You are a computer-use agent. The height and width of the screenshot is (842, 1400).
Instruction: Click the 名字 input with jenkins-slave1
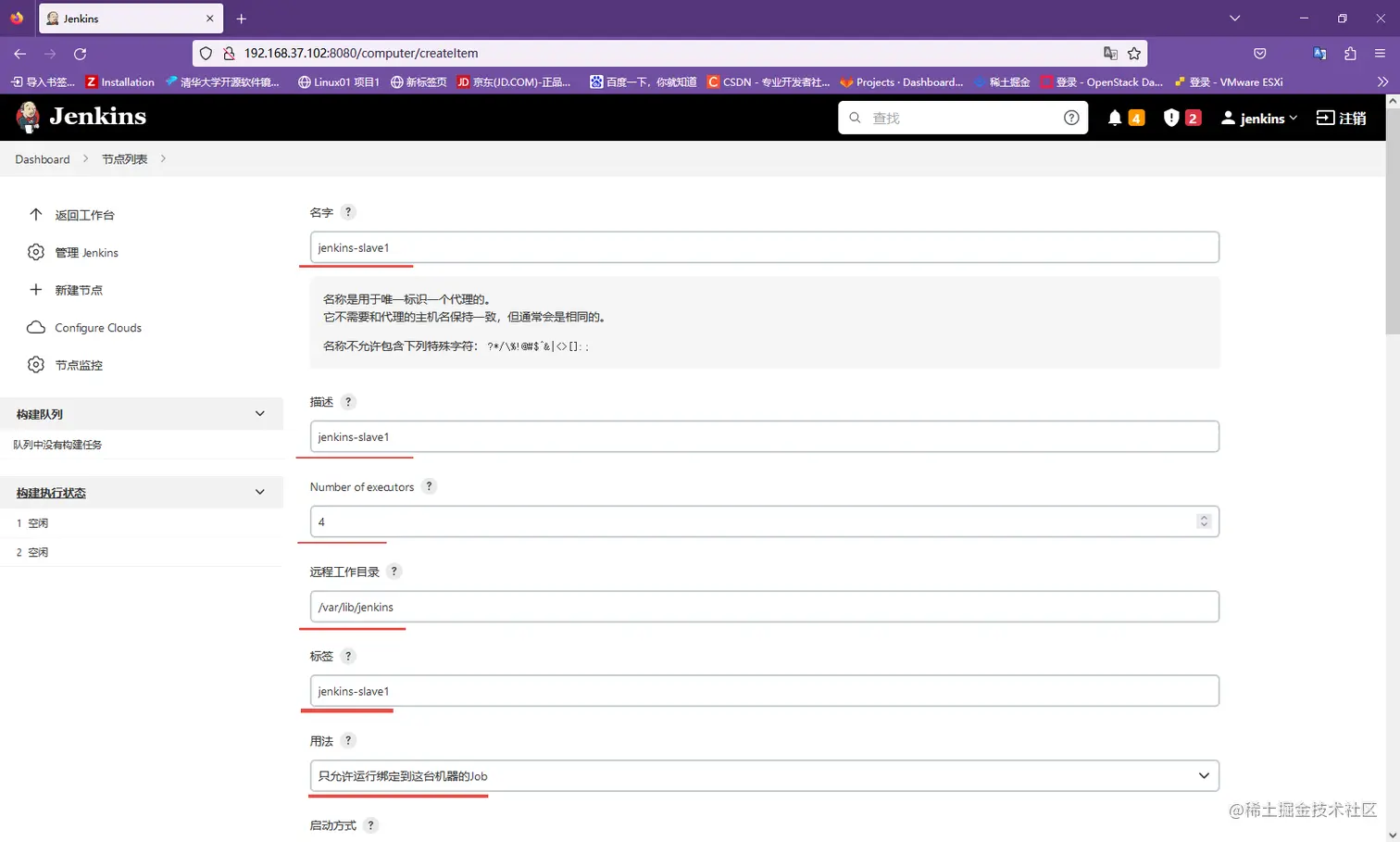pos(765,247)
